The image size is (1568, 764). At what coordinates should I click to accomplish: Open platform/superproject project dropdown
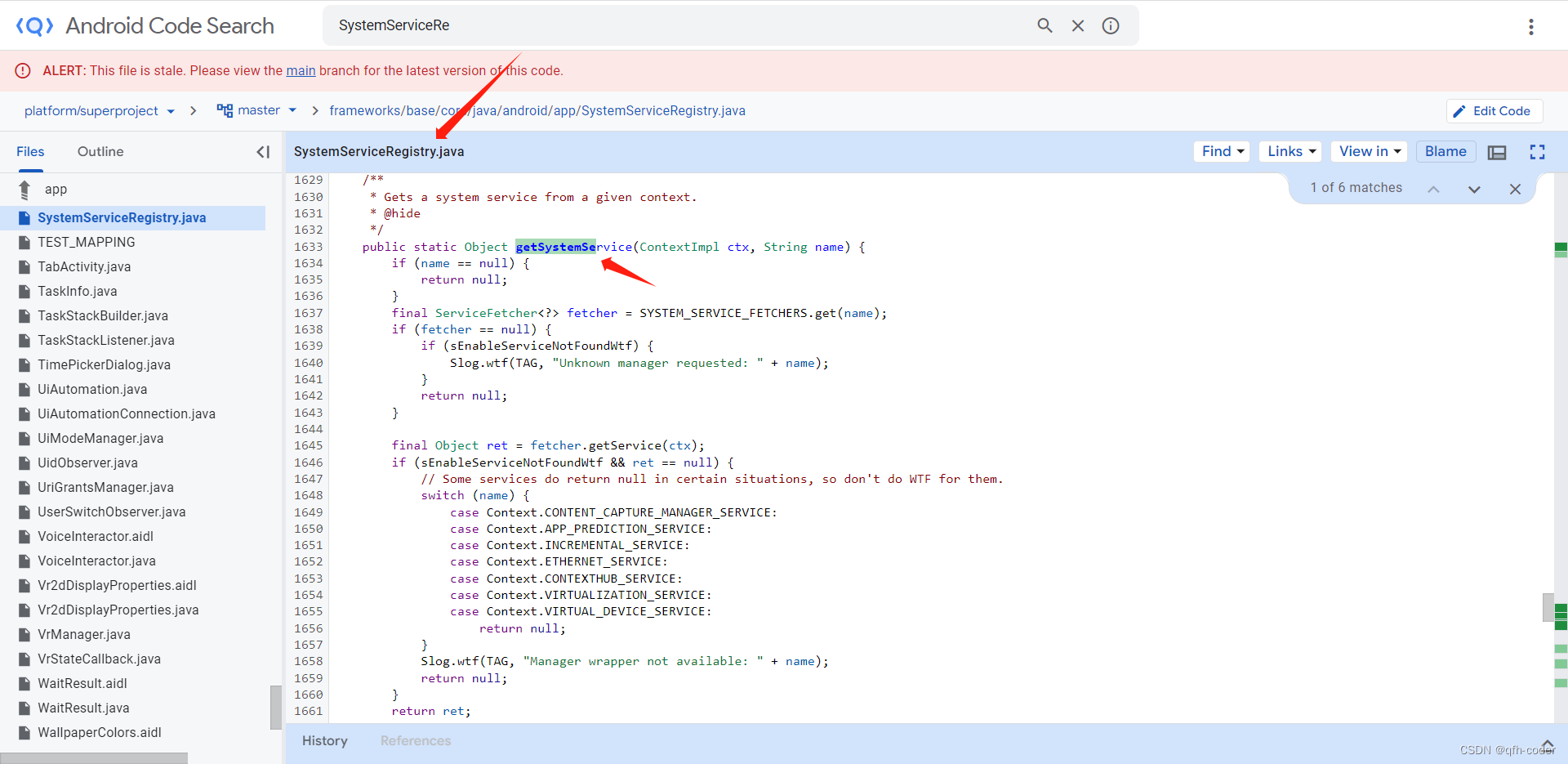click(x=100, y=111)
